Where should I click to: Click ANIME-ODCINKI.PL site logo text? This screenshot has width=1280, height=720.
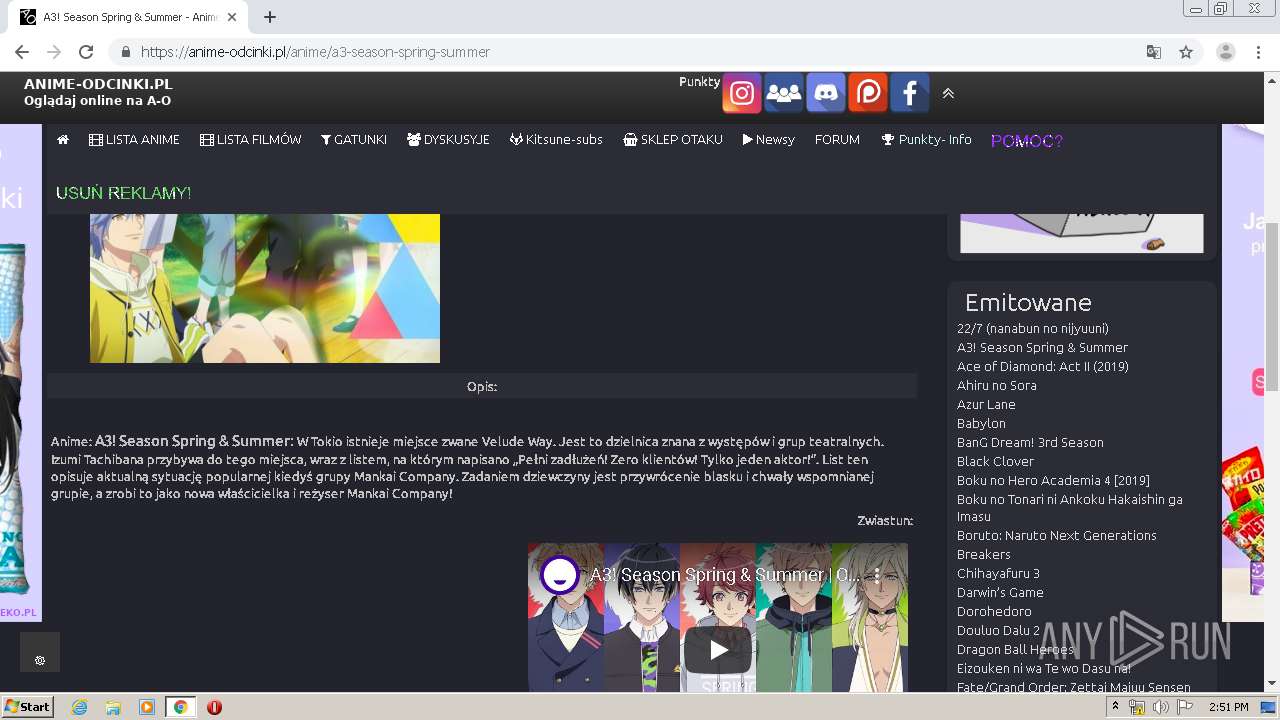pos(98,84)
